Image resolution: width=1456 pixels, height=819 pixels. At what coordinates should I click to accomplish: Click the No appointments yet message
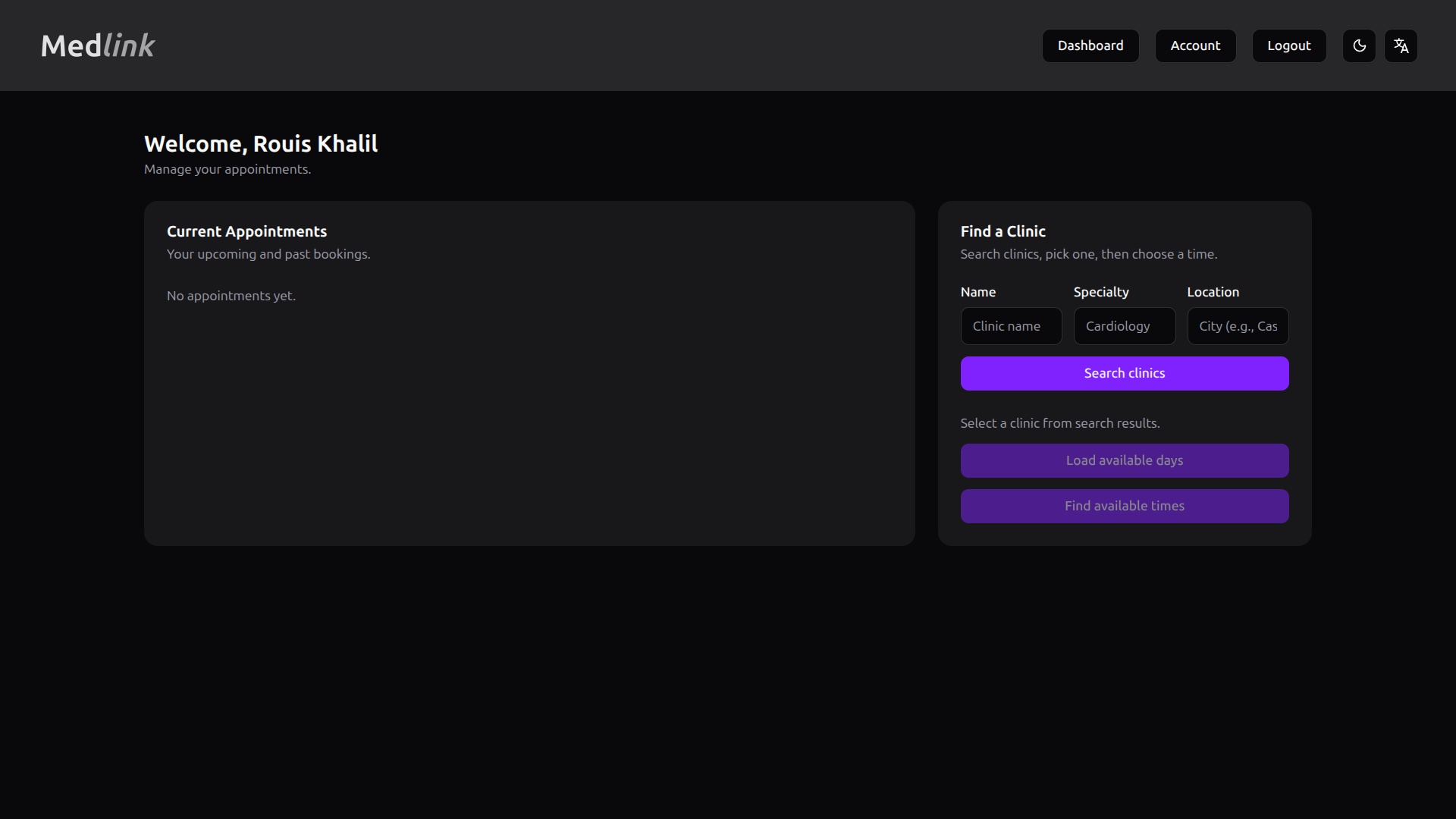[231, 296]
